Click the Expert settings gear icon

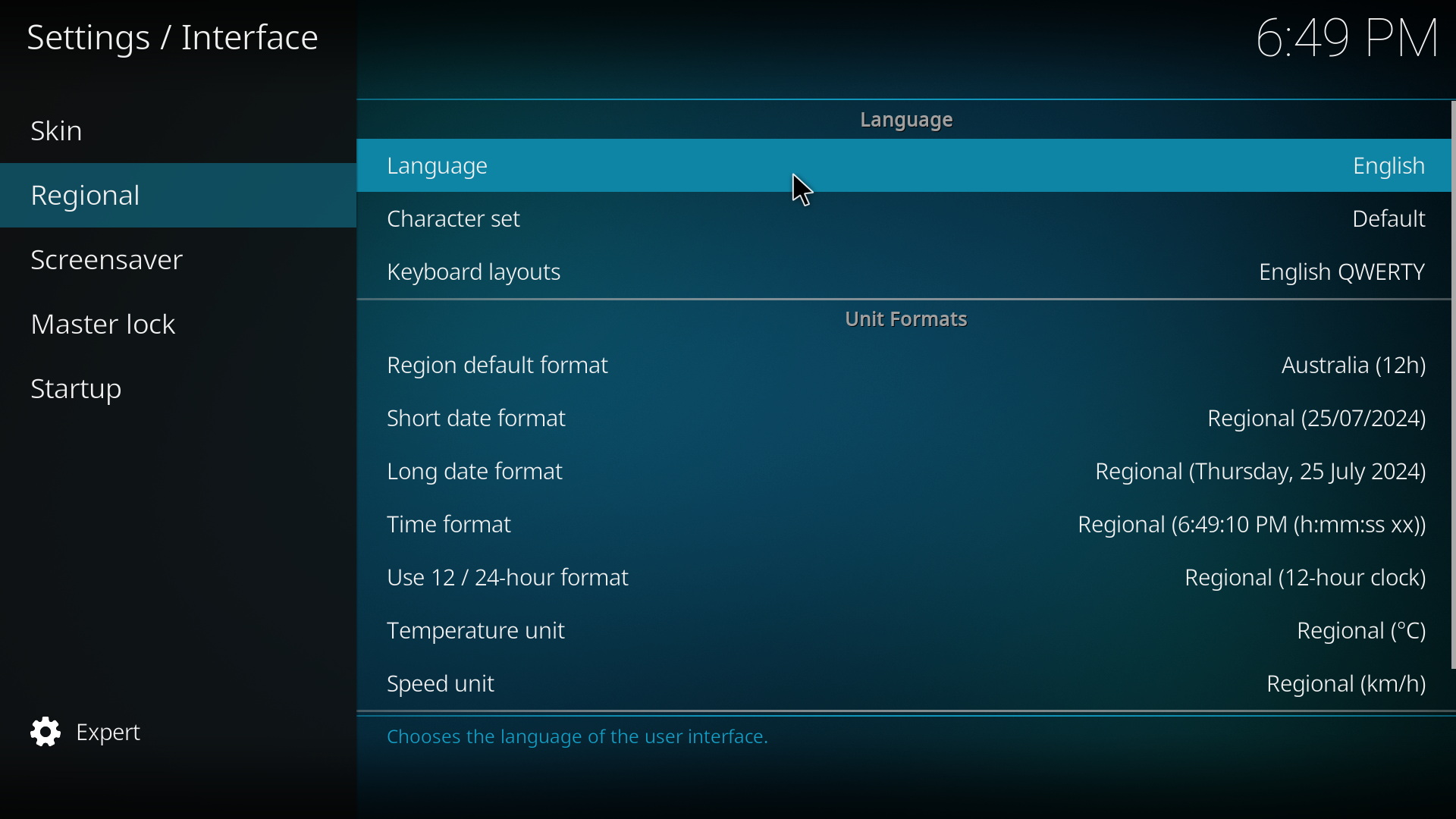[45, 732]
